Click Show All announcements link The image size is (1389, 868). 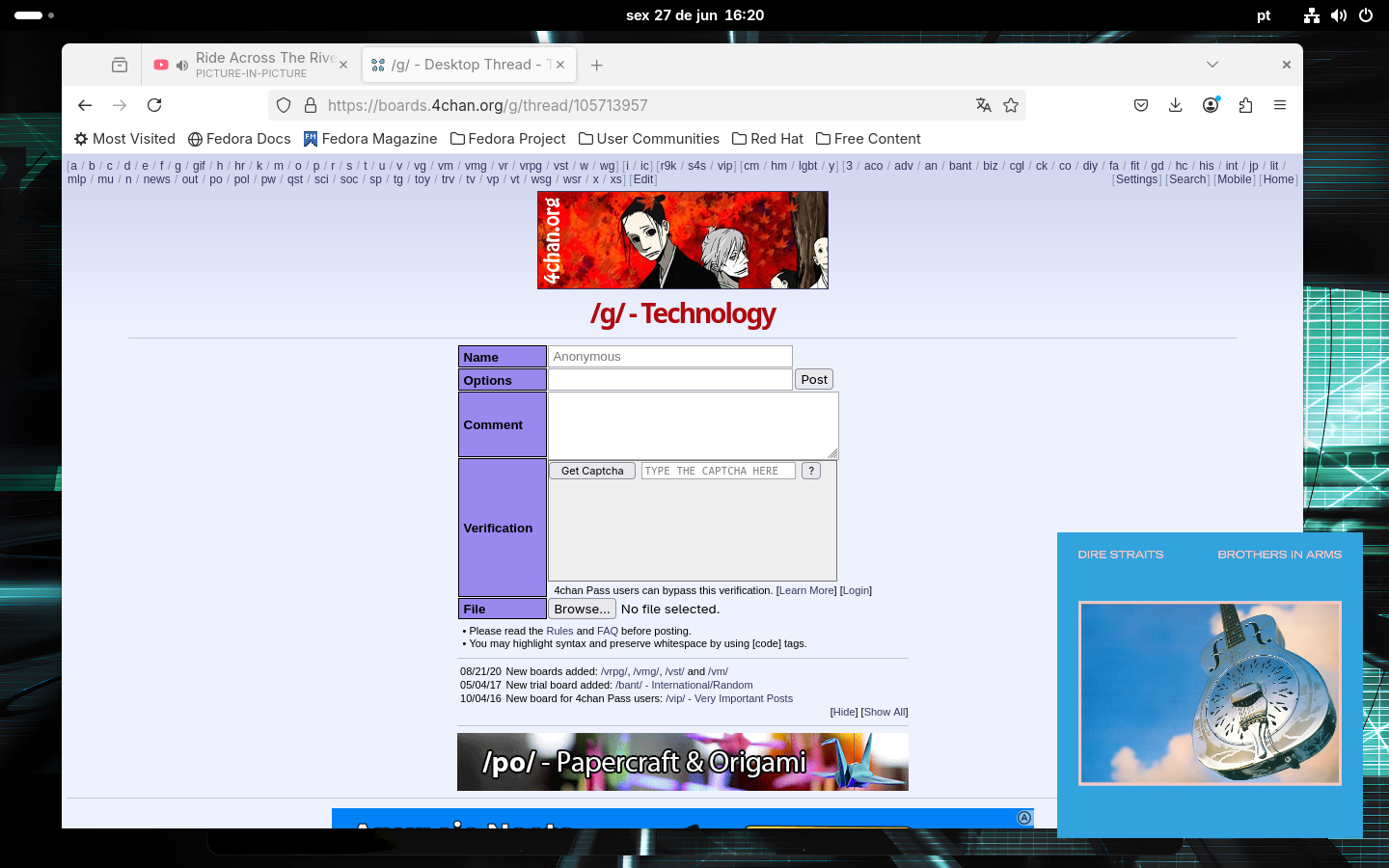[885, 712]
